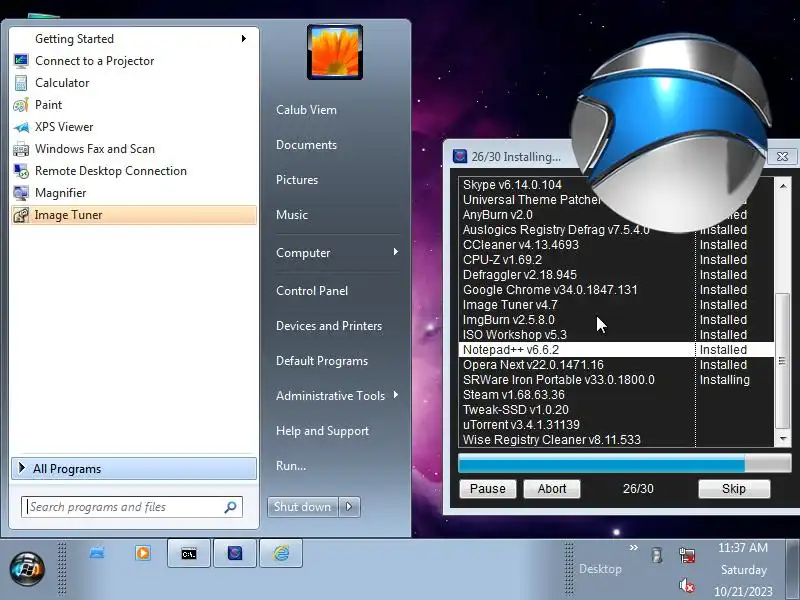Click the installer list scrollbar thumb
Viewport: 800px width, 600px height.
[782, 361]
